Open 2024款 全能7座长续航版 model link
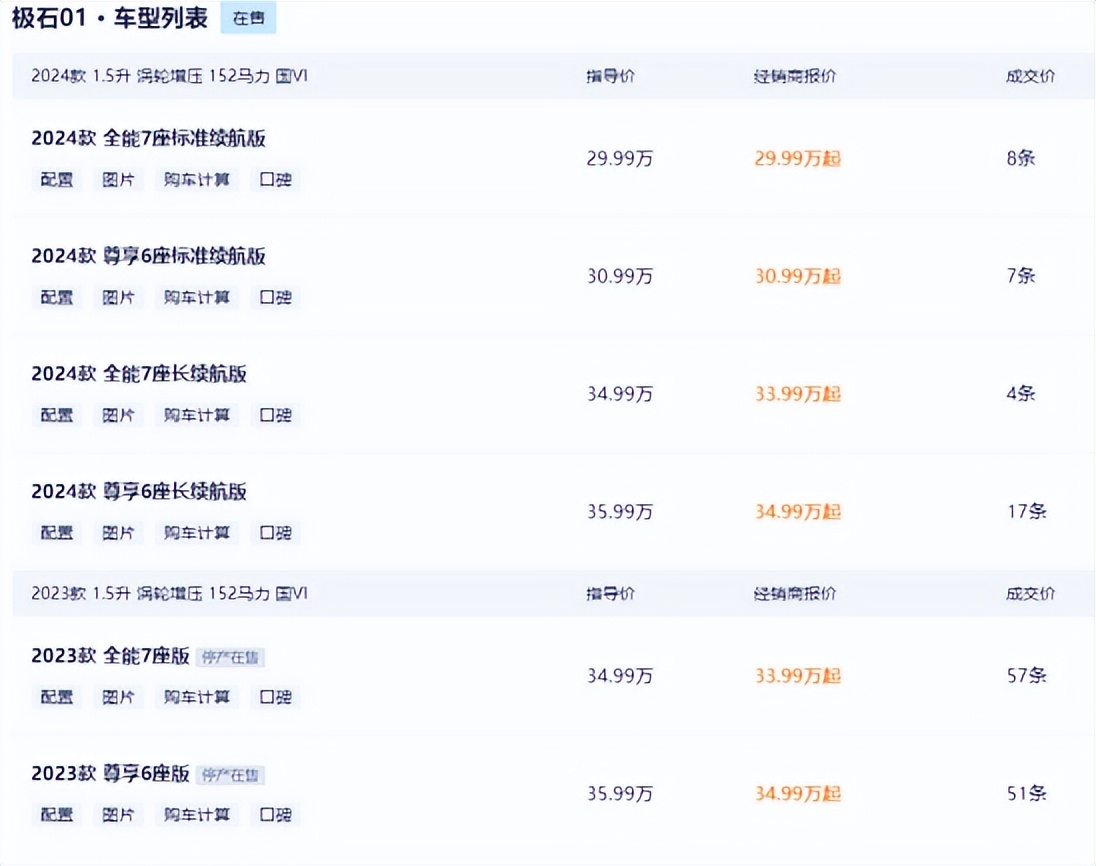 138,373
